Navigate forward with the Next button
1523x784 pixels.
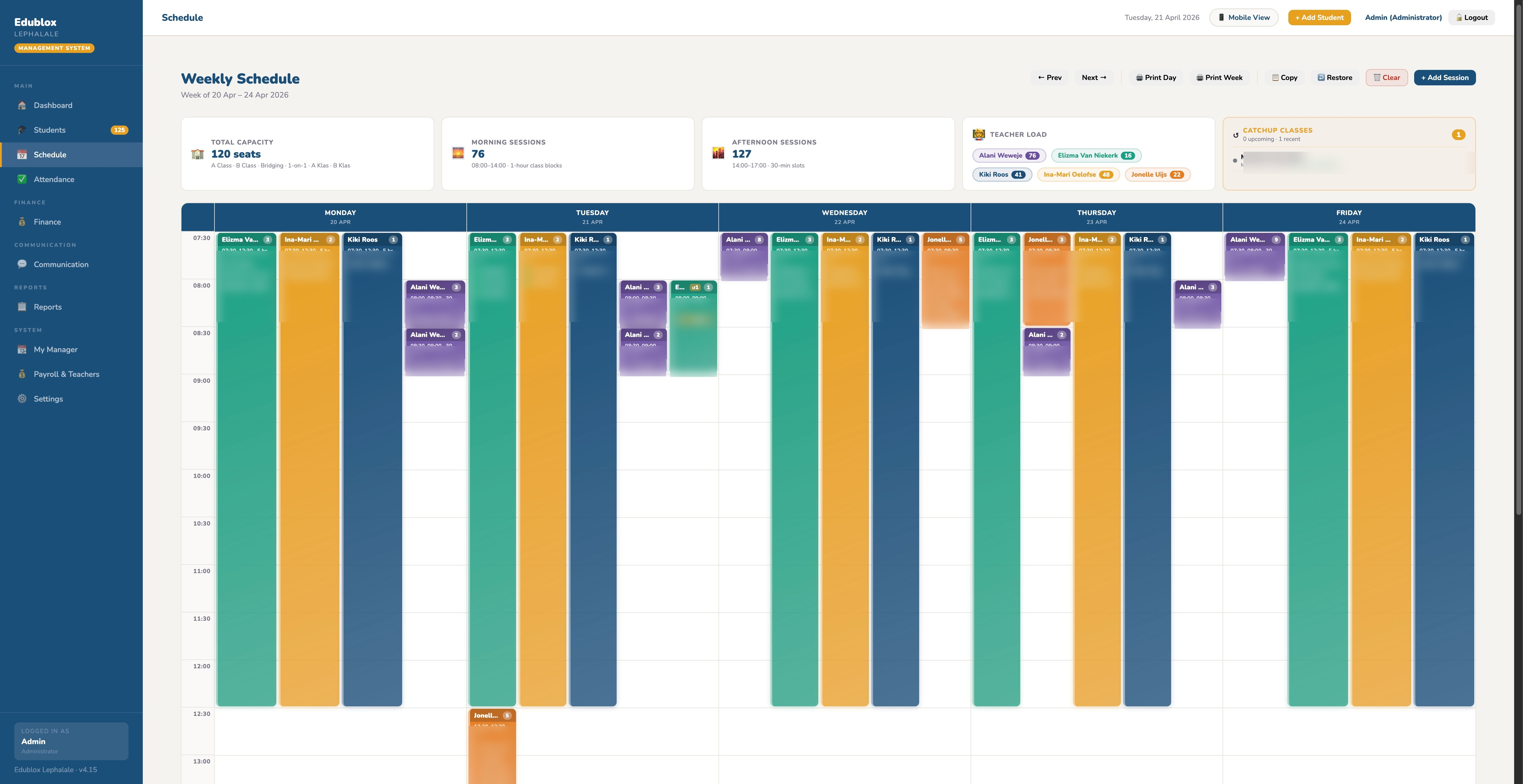click(1094, 77)
